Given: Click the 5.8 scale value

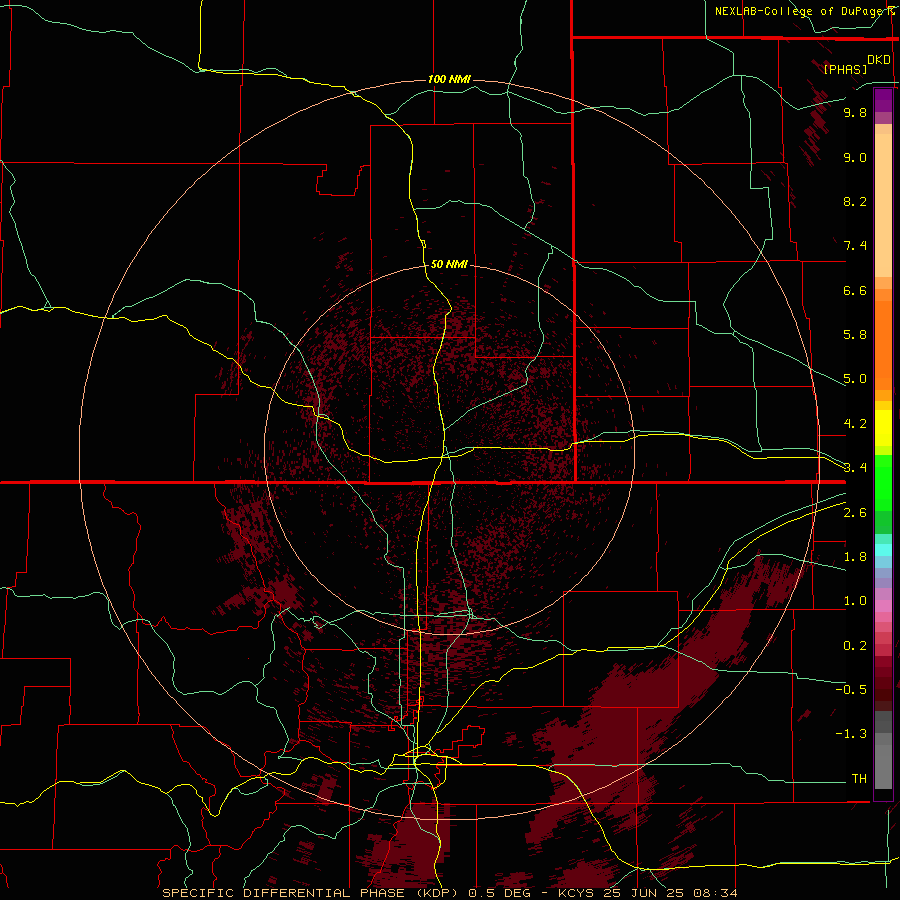Looking at the screenshot, I should (855, 335).
